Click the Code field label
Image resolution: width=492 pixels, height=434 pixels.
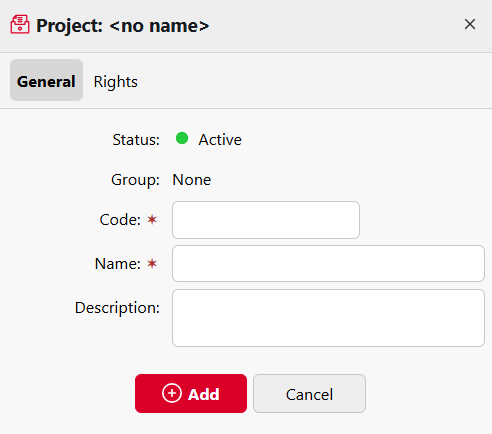[120, 220]
